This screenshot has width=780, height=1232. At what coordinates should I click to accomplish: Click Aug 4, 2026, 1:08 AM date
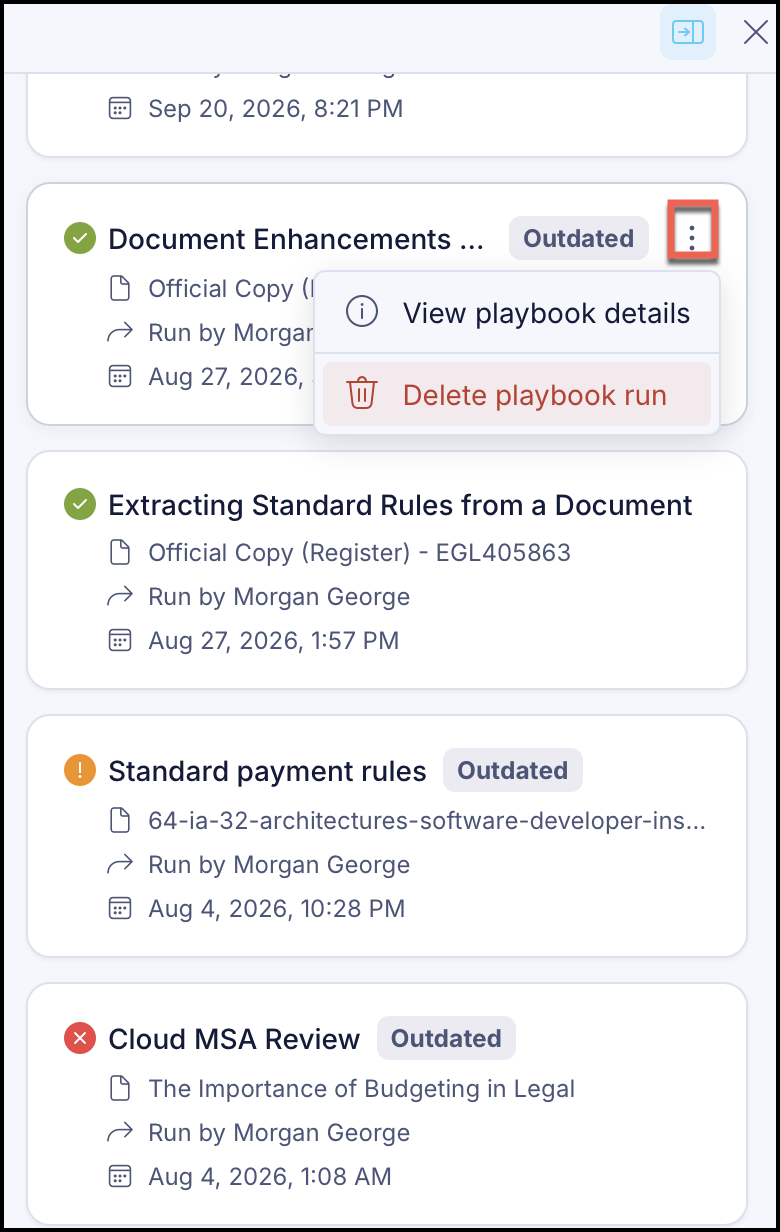[269, 1176]
